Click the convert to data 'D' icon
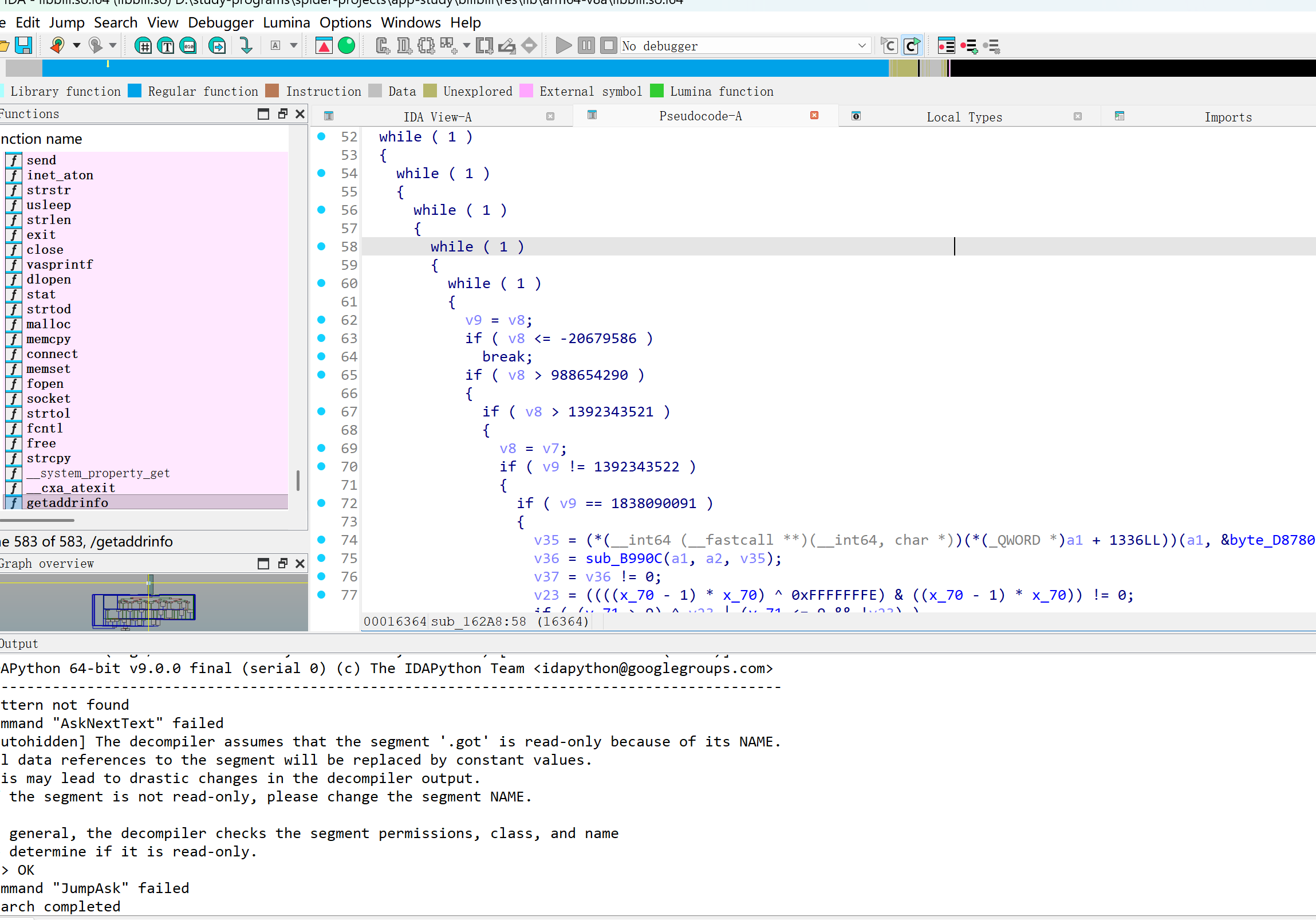 [405, 45]
